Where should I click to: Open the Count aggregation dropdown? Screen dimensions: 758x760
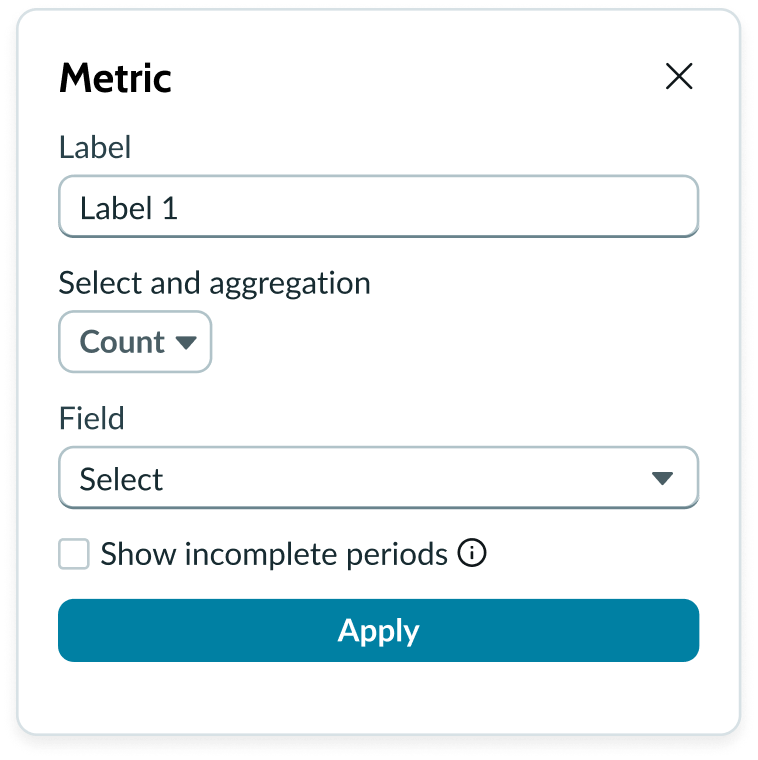pyautogui.click(x=135, y=342)
